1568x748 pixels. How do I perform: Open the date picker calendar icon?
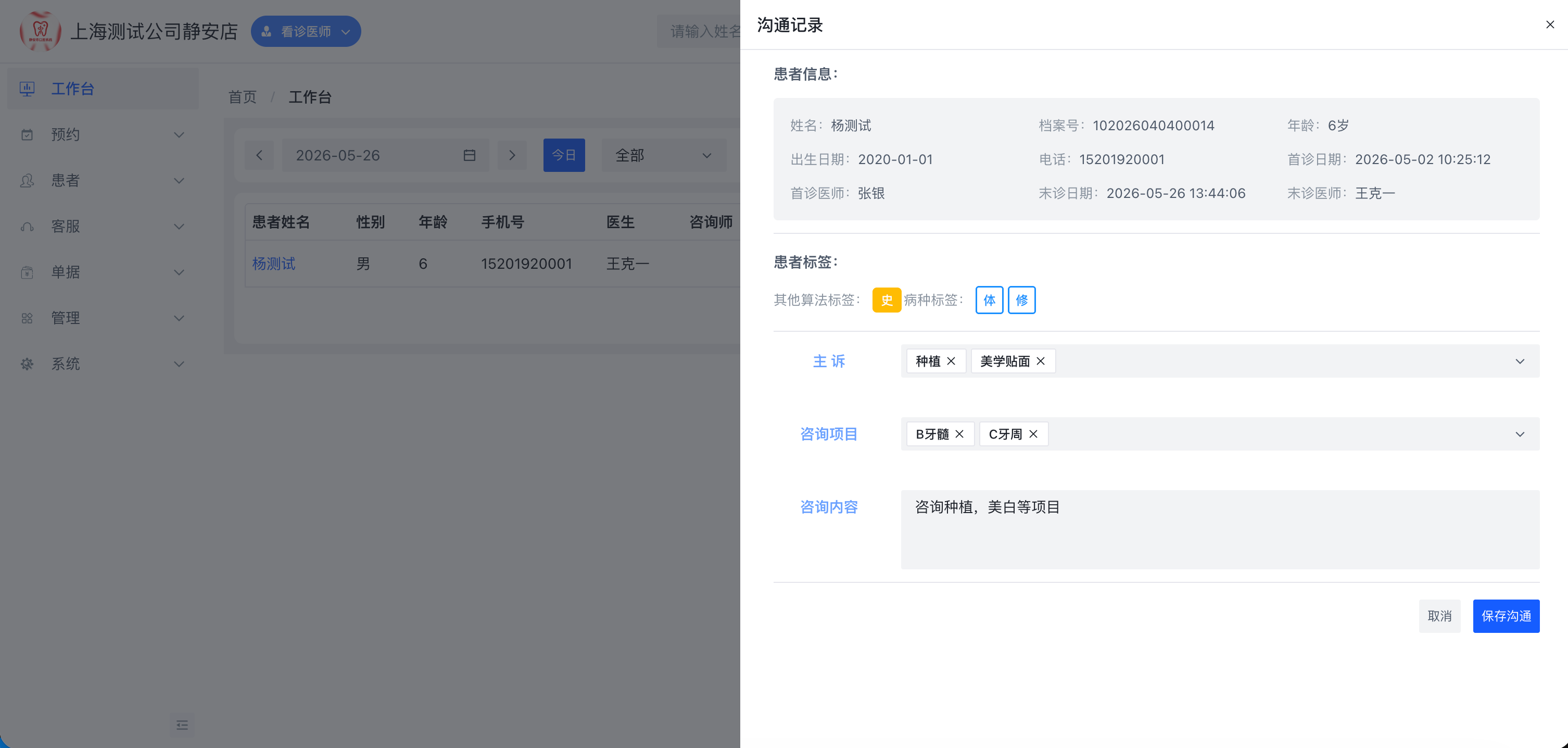[469, 155]
